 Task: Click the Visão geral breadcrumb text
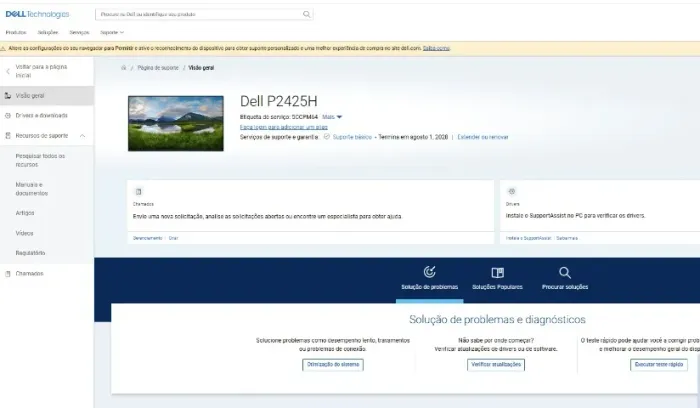pyautogui.click(x=201, y=68)
